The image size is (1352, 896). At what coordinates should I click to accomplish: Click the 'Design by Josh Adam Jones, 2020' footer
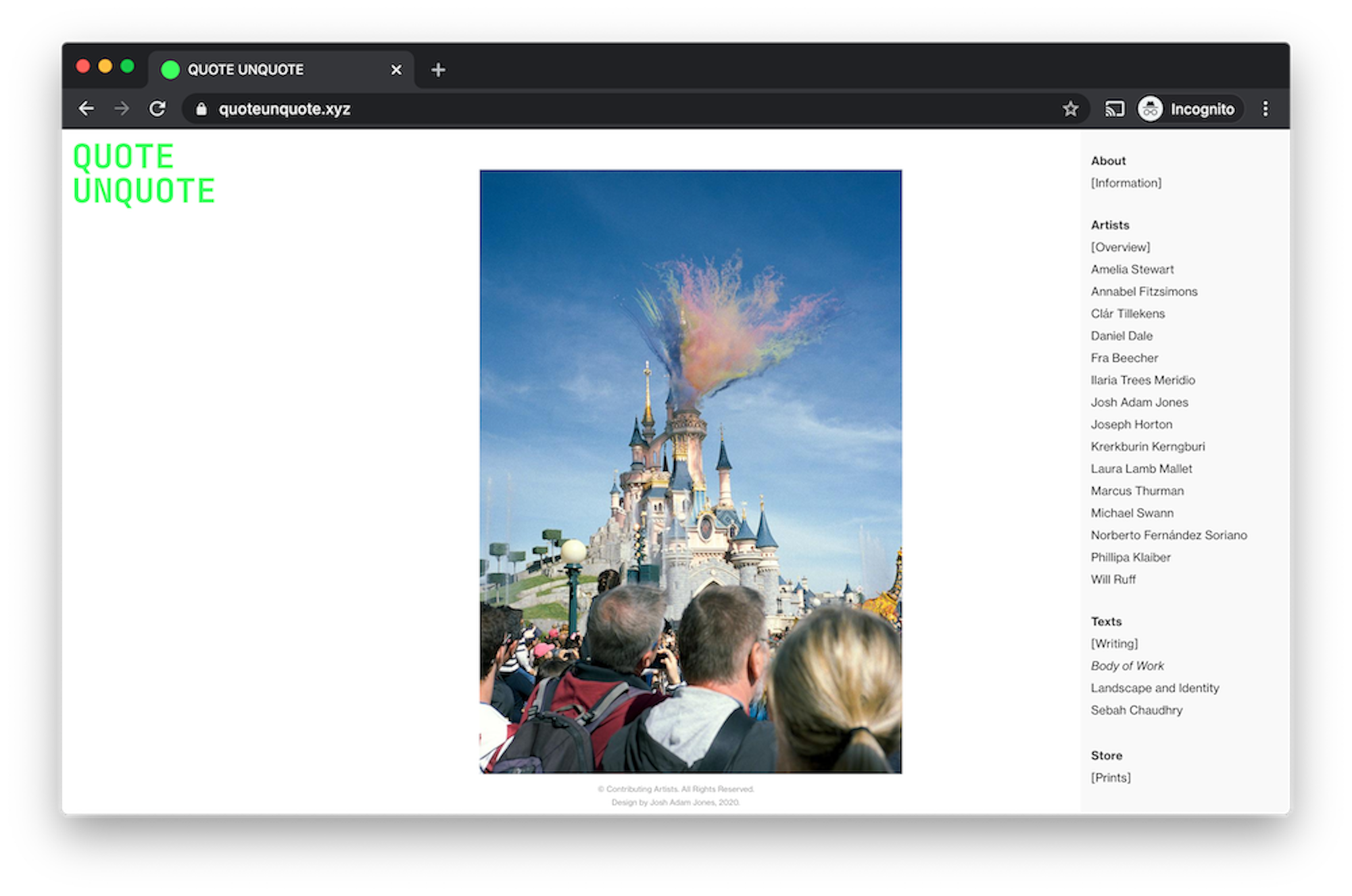click(676, 803)
